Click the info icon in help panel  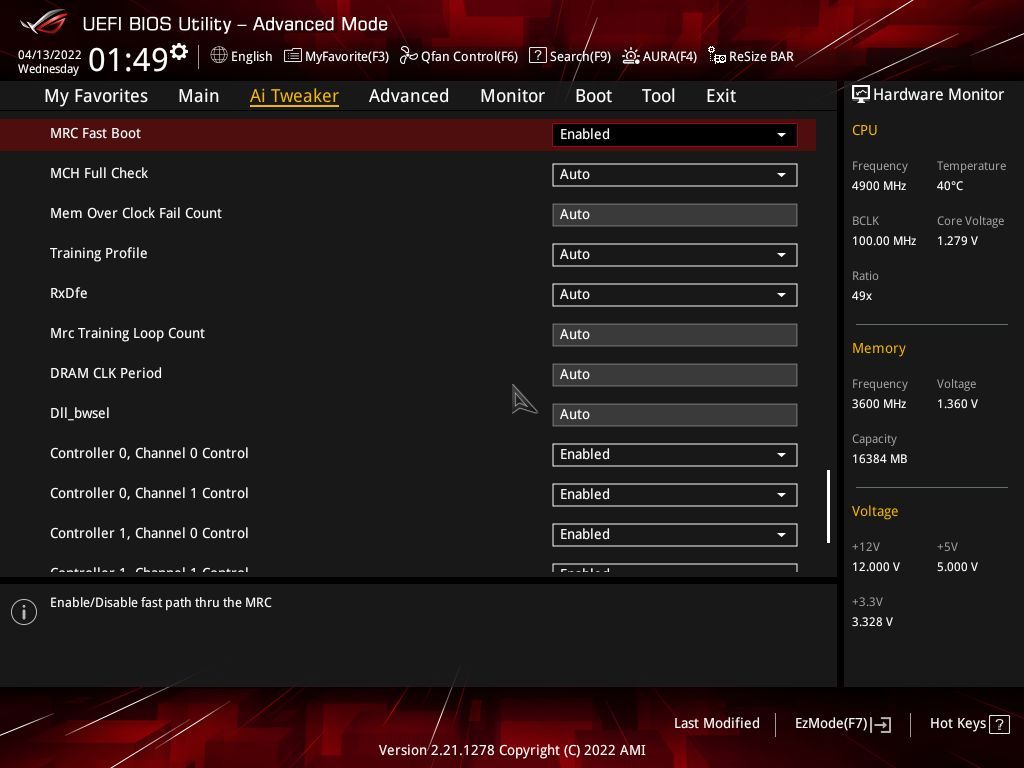24,612
